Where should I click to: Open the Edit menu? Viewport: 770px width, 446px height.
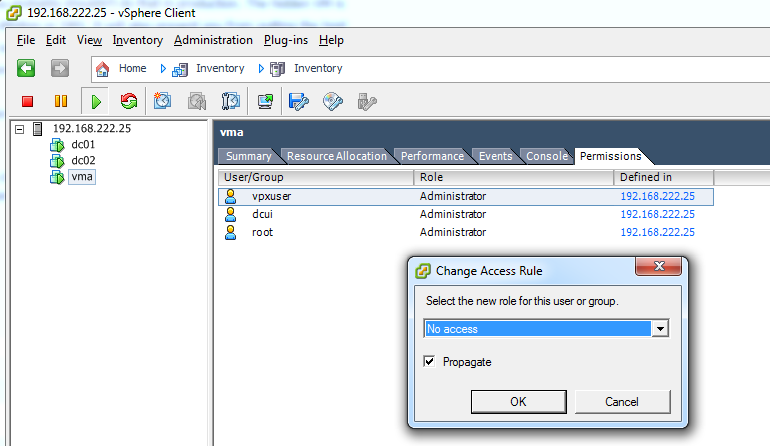[55, 40]
